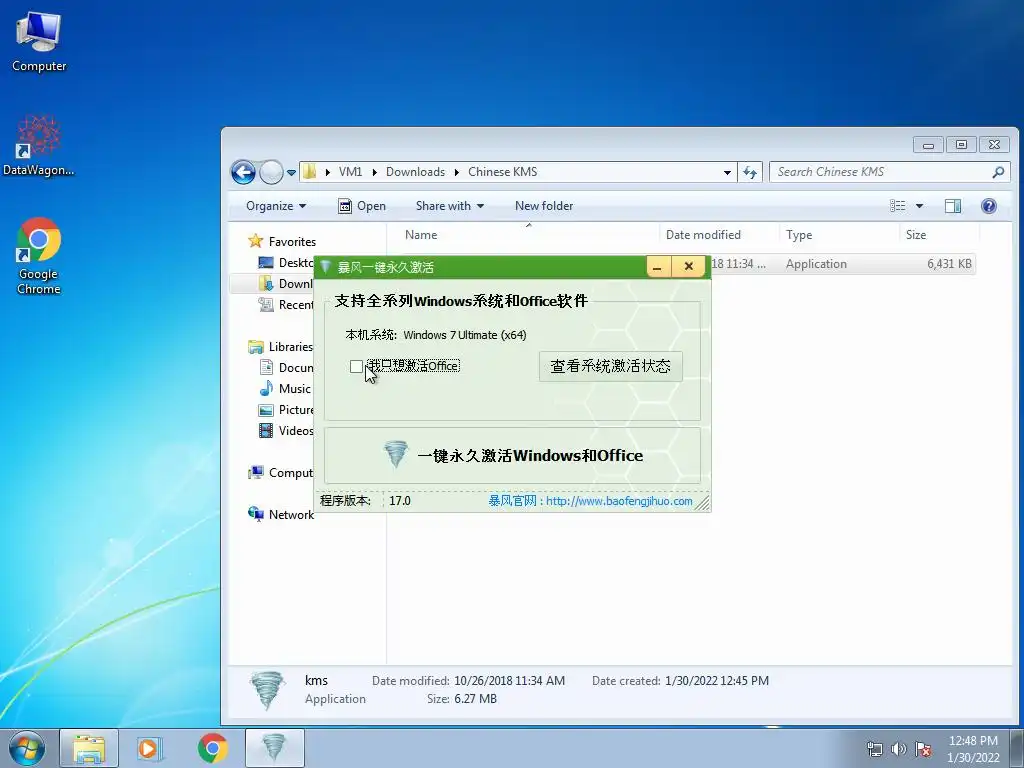Click the Windows Start orb
1024x768 pixels.
point(27,748)
